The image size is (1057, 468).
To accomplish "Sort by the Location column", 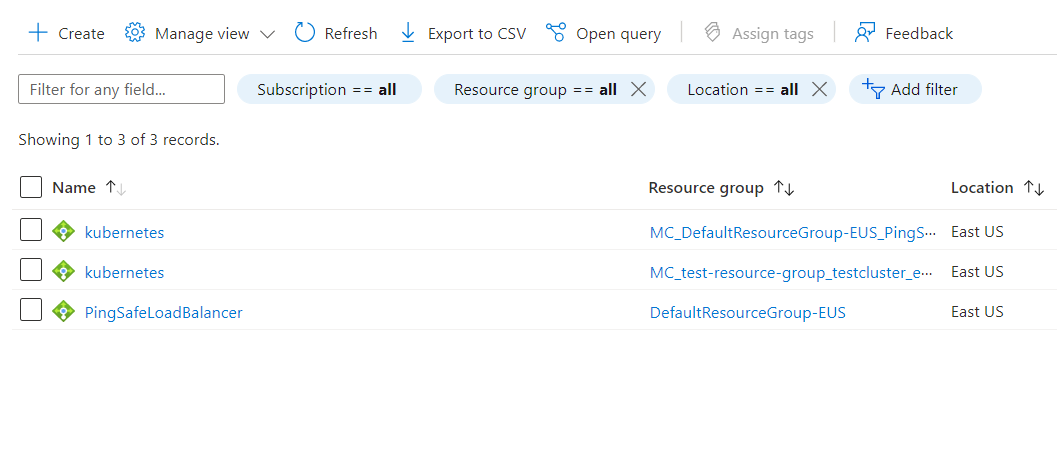I will coord(982,187).
